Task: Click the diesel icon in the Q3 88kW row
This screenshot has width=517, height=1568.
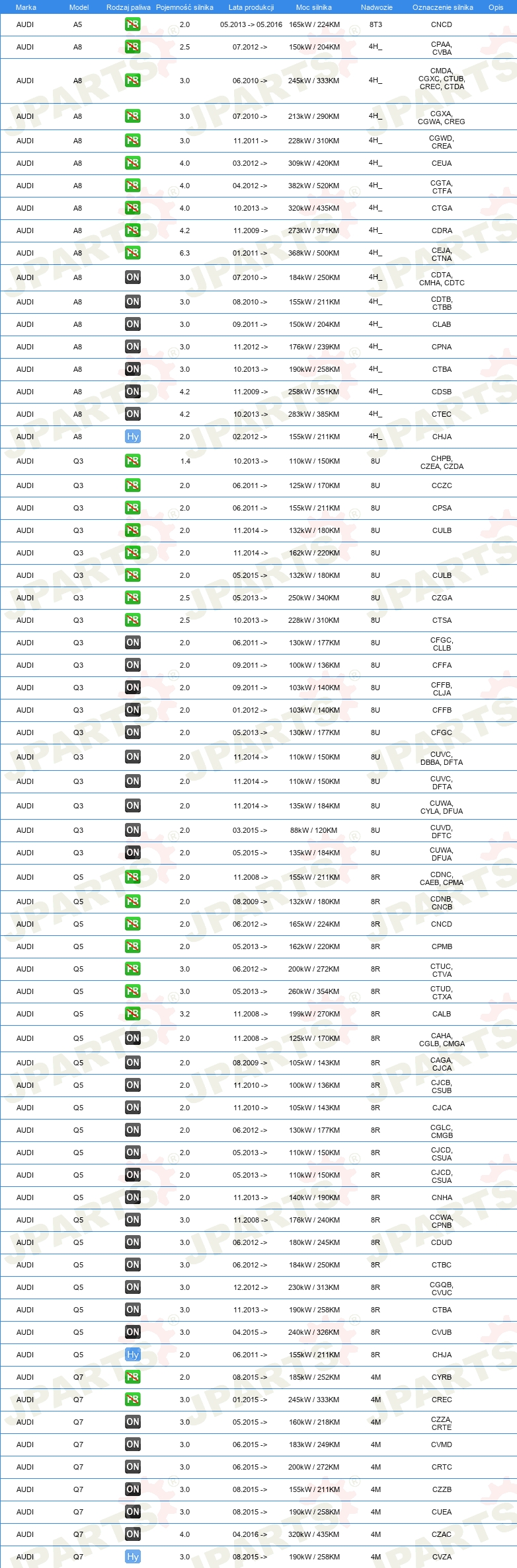Action: 132,830
